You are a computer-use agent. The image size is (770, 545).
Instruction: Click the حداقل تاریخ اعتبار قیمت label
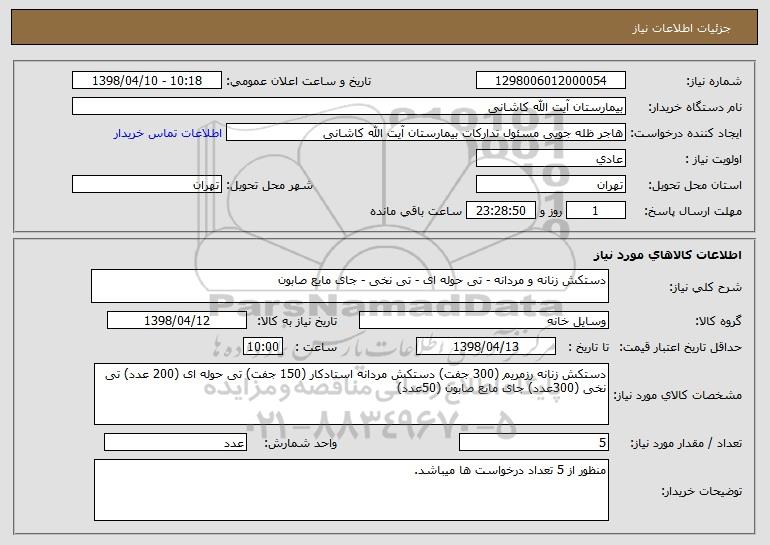coord(681,347)
